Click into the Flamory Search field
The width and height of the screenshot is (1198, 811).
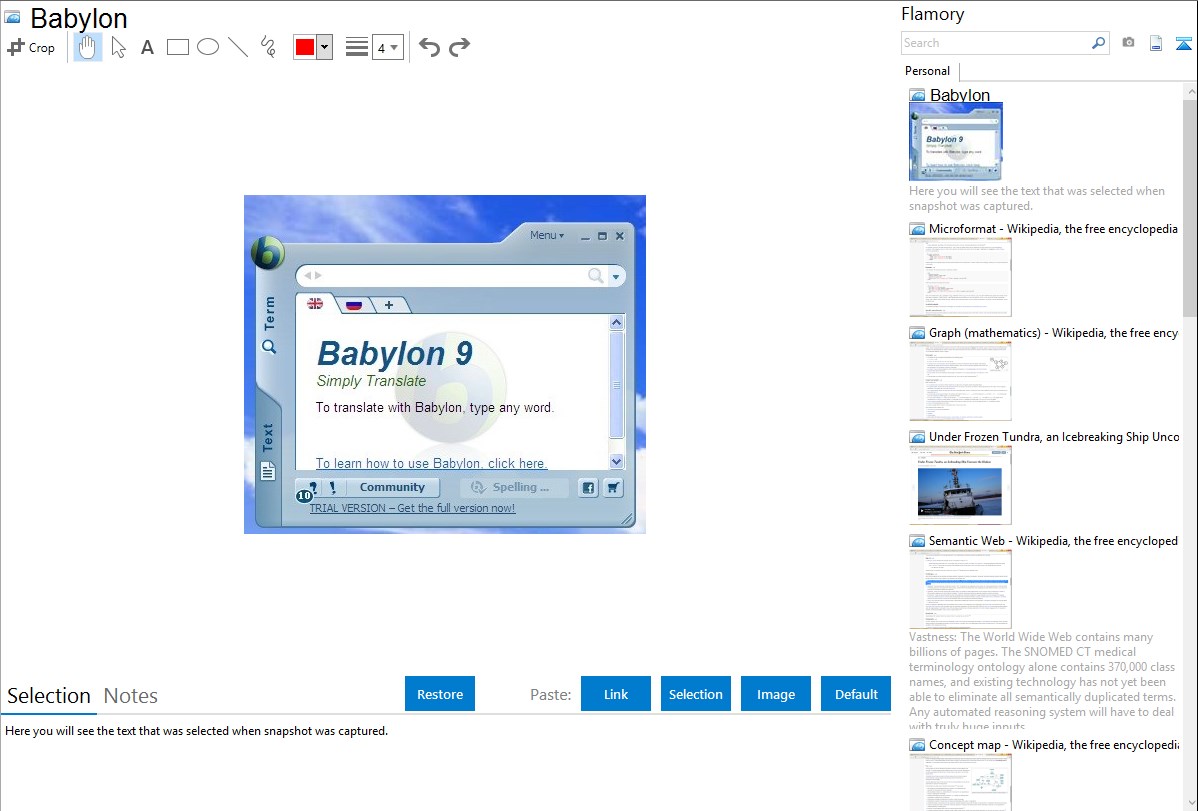click(x=995, y=43)
